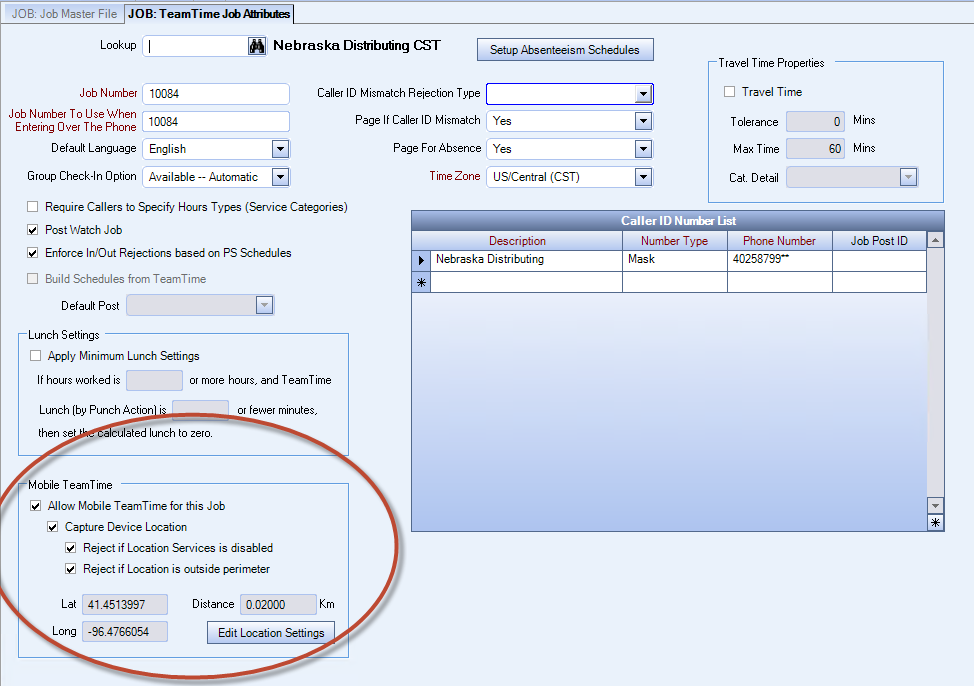Screen dimensions: 974x686
Task: Click Setup Absenteeism Schedules button
Action: (564, 50)
